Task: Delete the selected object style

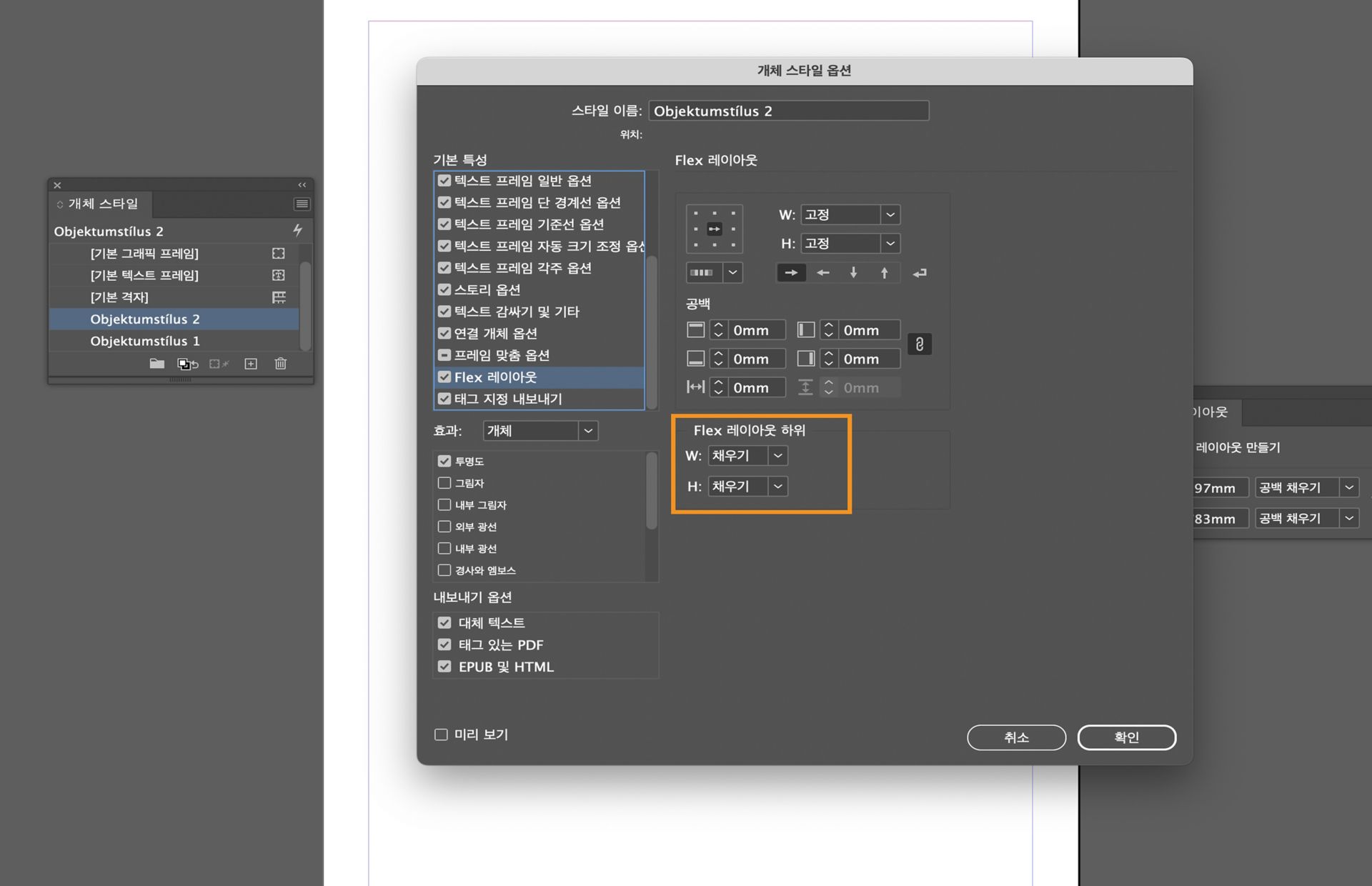Action: [280, 364]
